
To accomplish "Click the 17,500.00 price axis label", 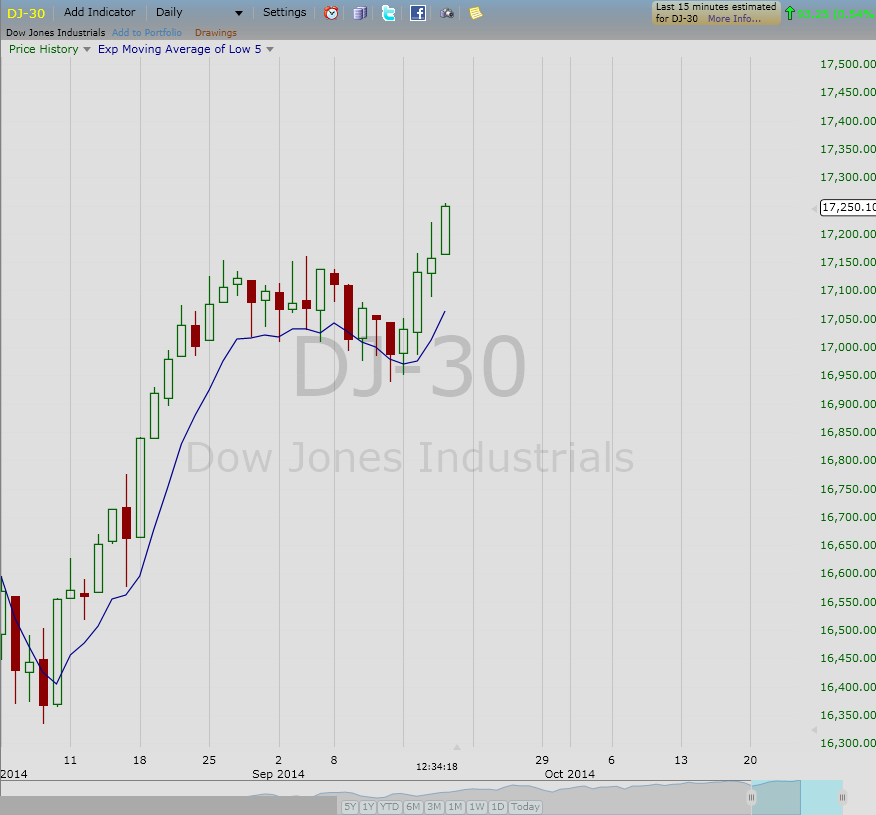I will coord(848,64).
